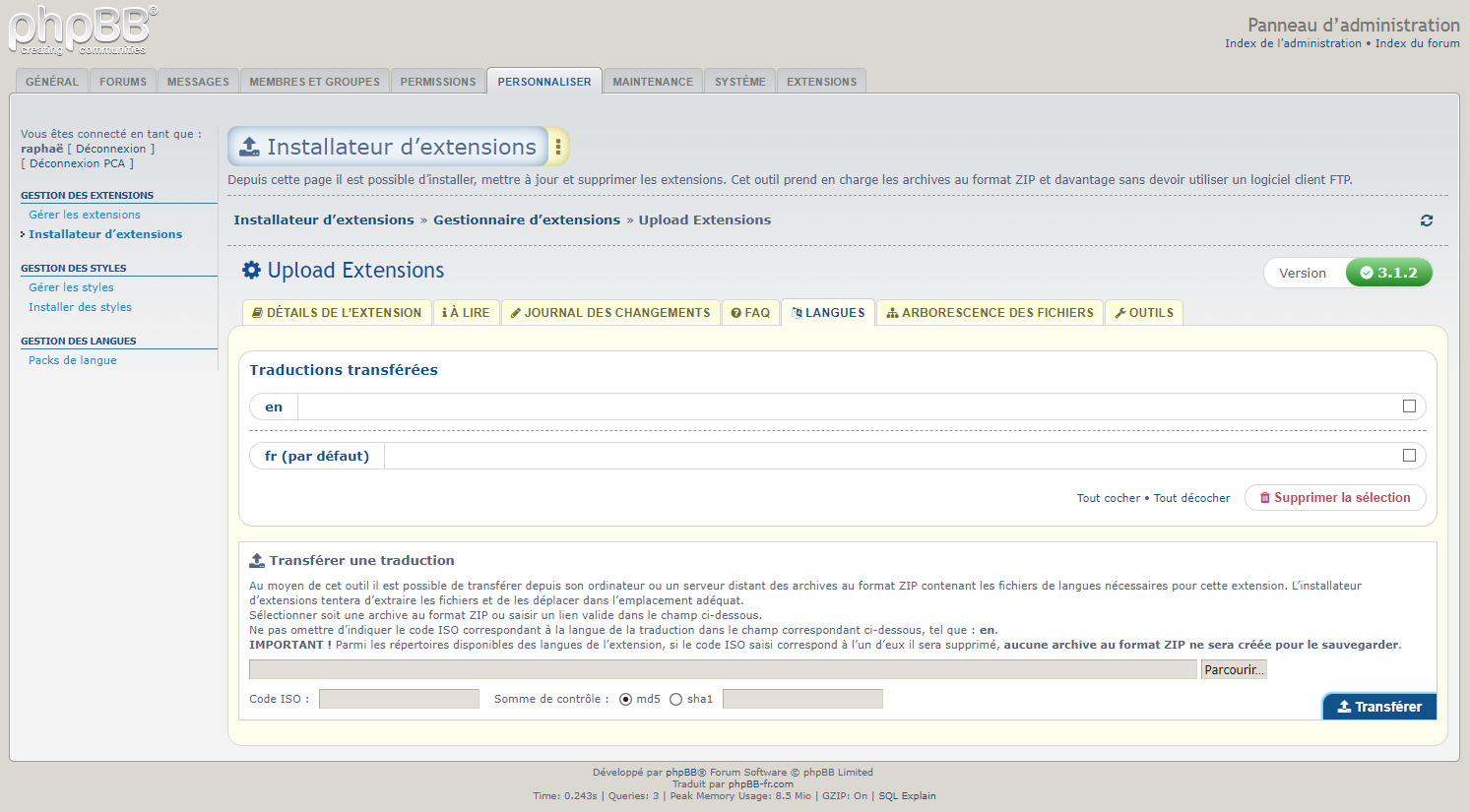Select the sha1 checksum radio button
1470x812 pixels.
[x=675, y=699]
